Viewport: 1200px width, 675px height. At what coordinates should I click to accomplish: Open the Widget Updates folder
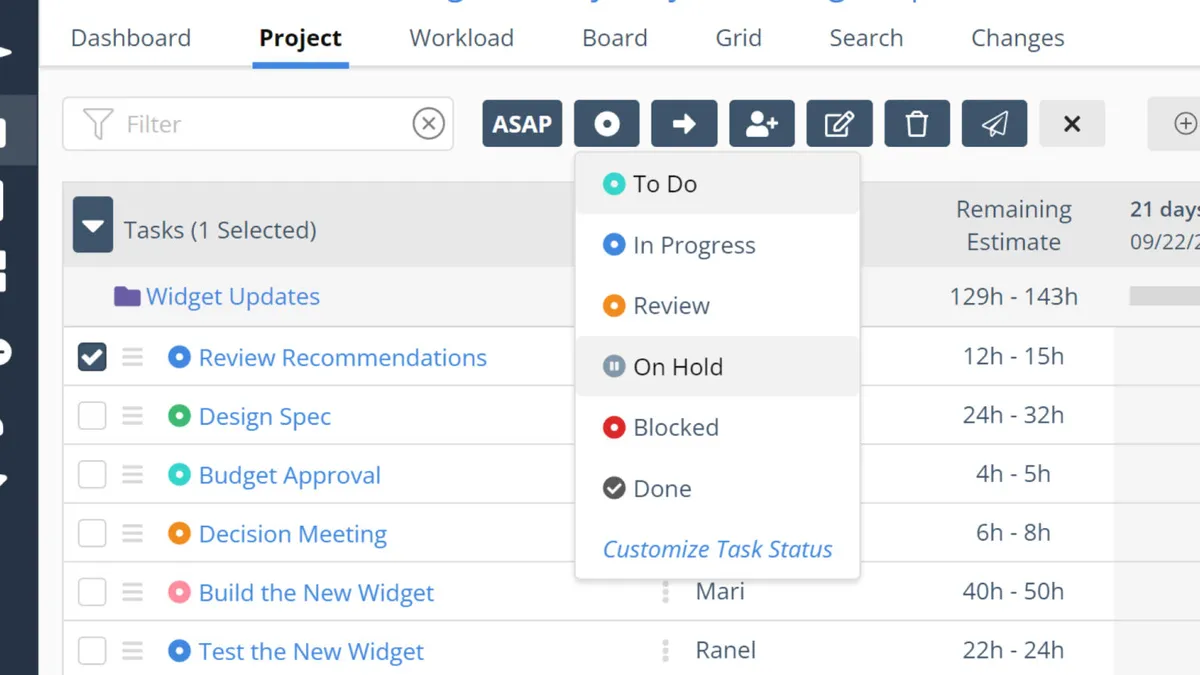232,297
